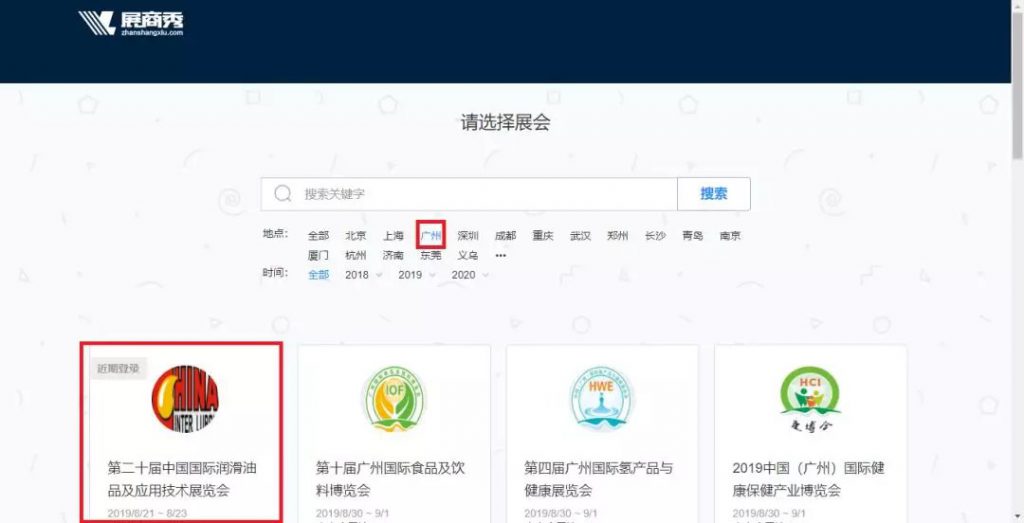Filter exhibitions by 北京
Viewport: 1024px width, 523px height.
point(356,236)
